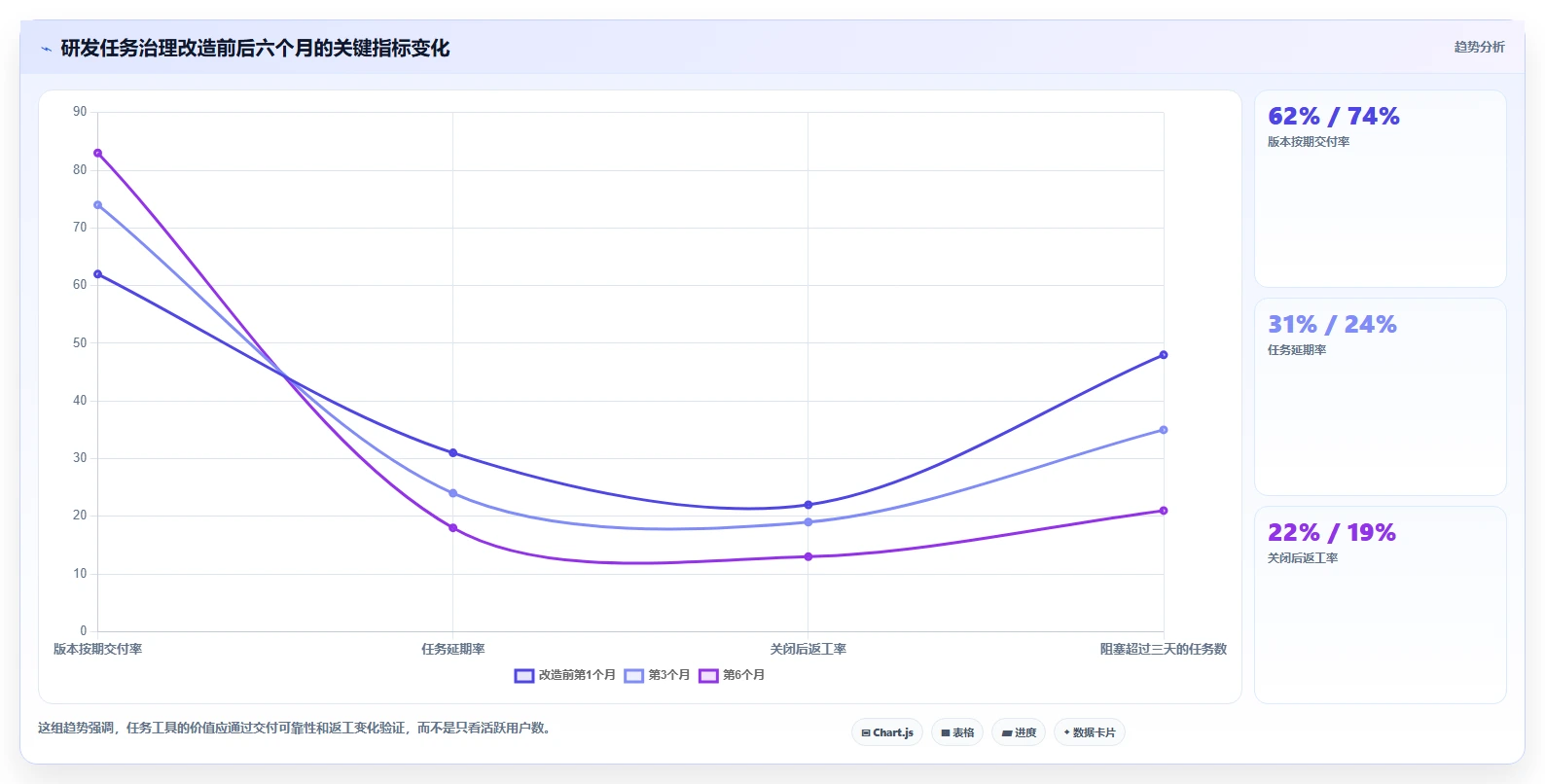Click the trend icon beside the page title
The image size is (1545, 784).
(x=46, y=49)
